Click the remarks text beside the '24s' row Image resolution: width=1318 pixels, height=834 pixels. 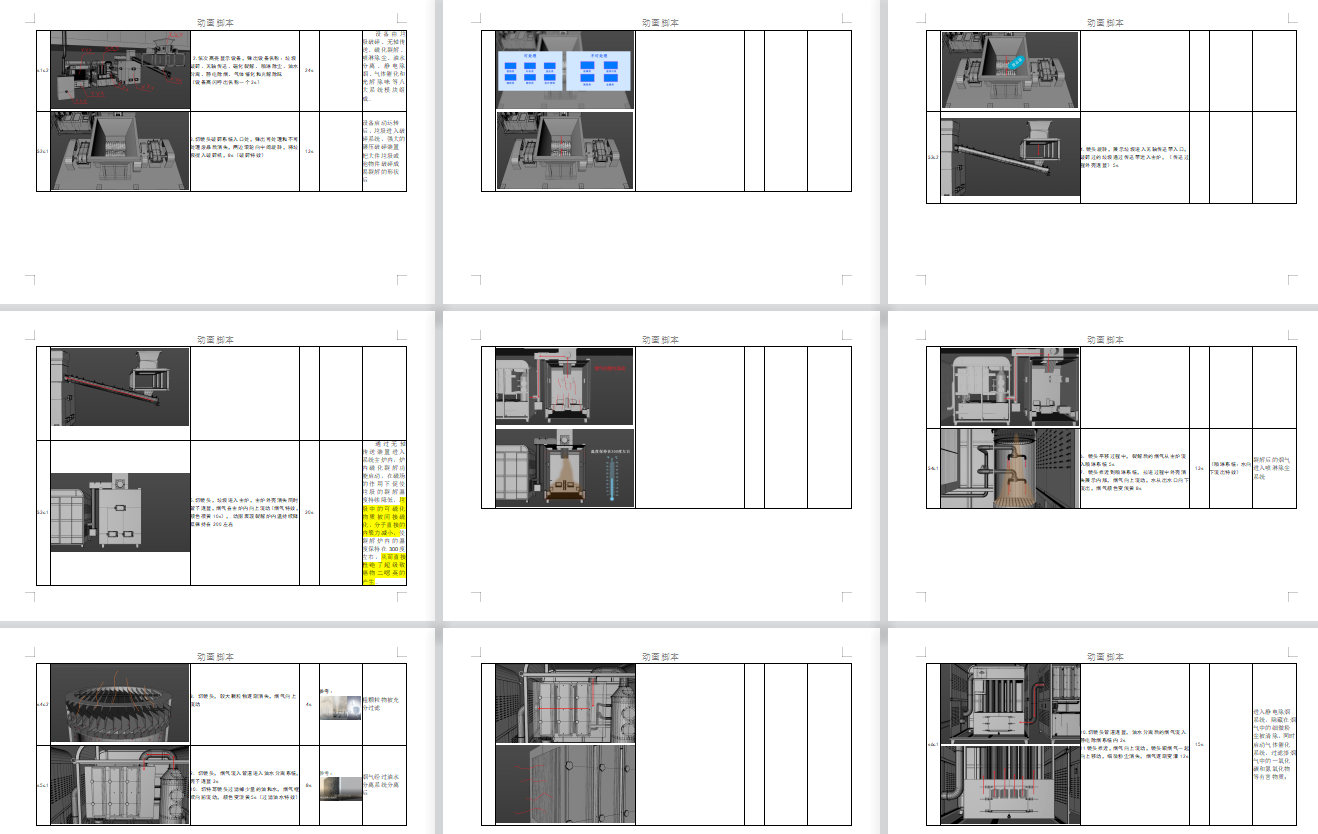[385, 68]
